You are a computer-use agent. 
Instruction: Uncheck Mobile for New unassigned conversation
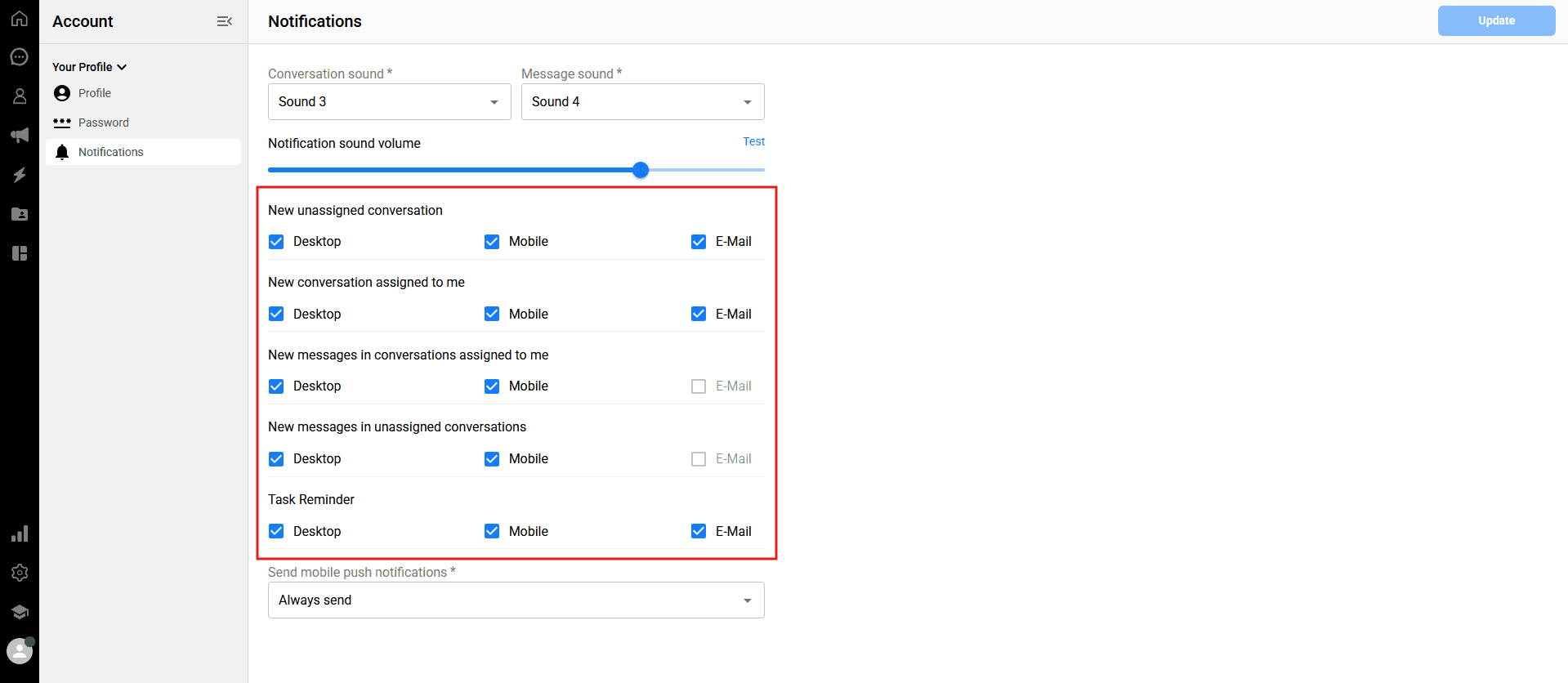tap(492, 242)
